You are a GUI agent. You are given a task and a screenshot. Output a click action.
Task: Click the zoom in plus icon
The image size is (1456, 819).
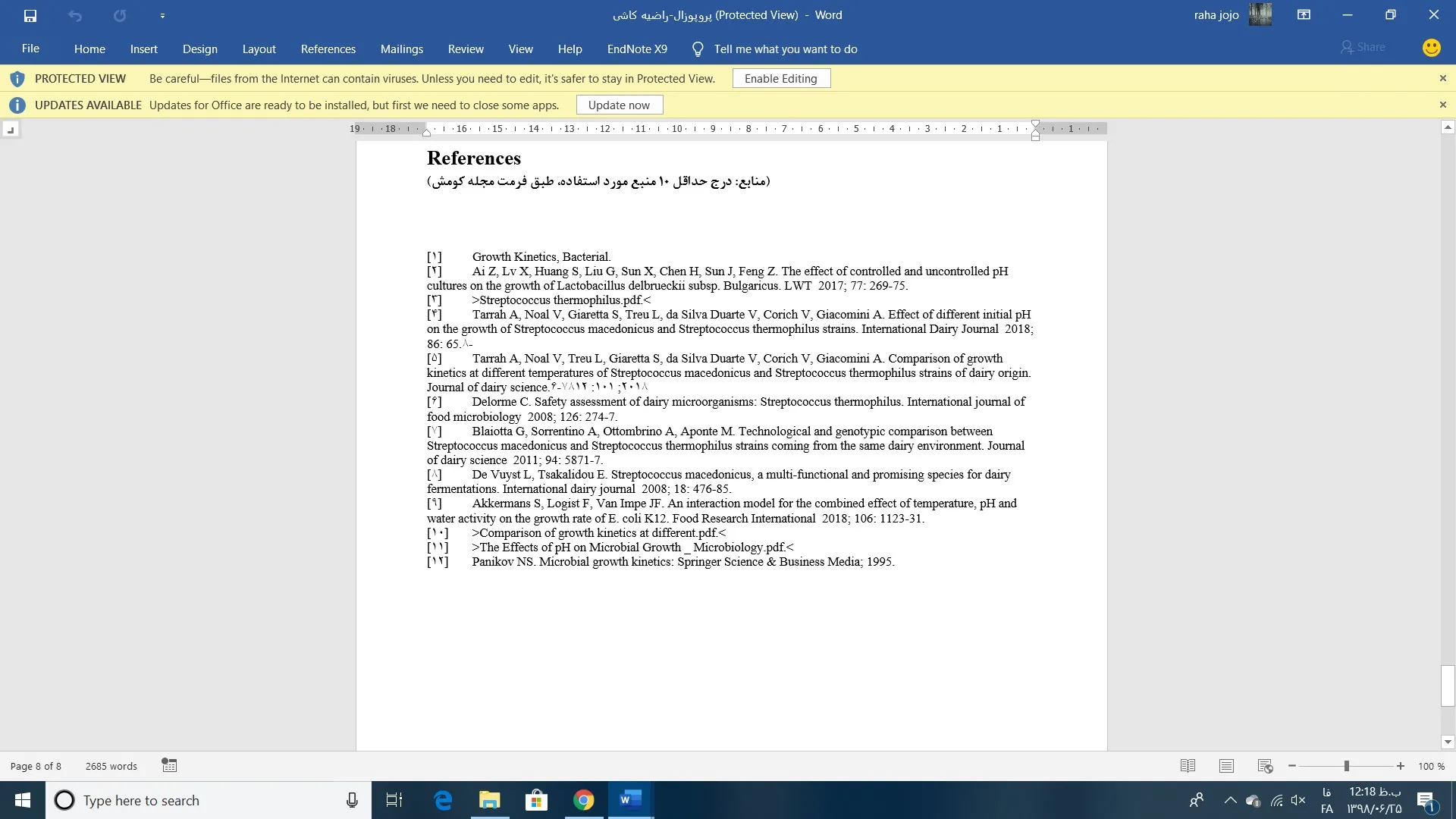click(1401, 766)
